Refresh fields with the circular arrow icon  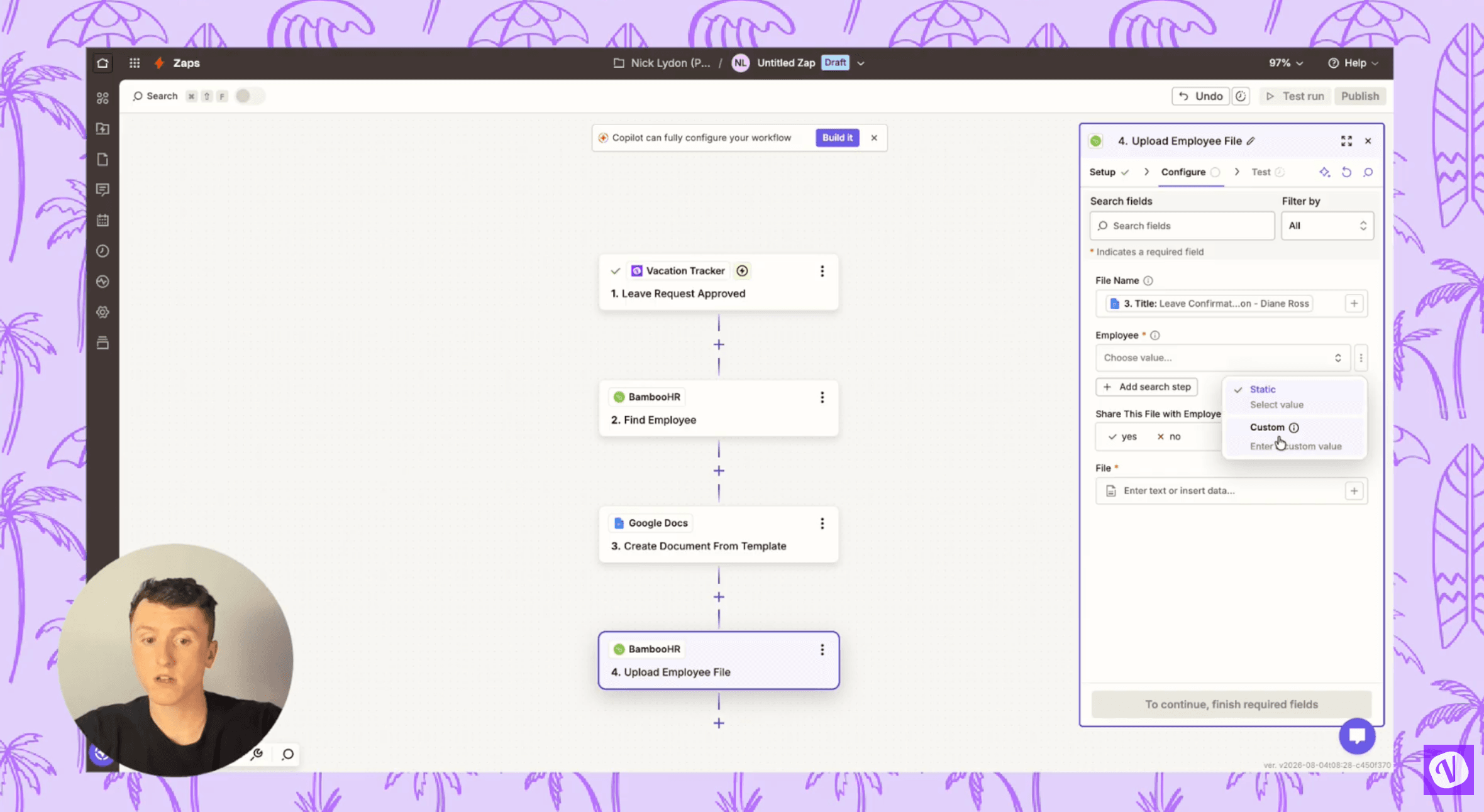point(1346,172)
